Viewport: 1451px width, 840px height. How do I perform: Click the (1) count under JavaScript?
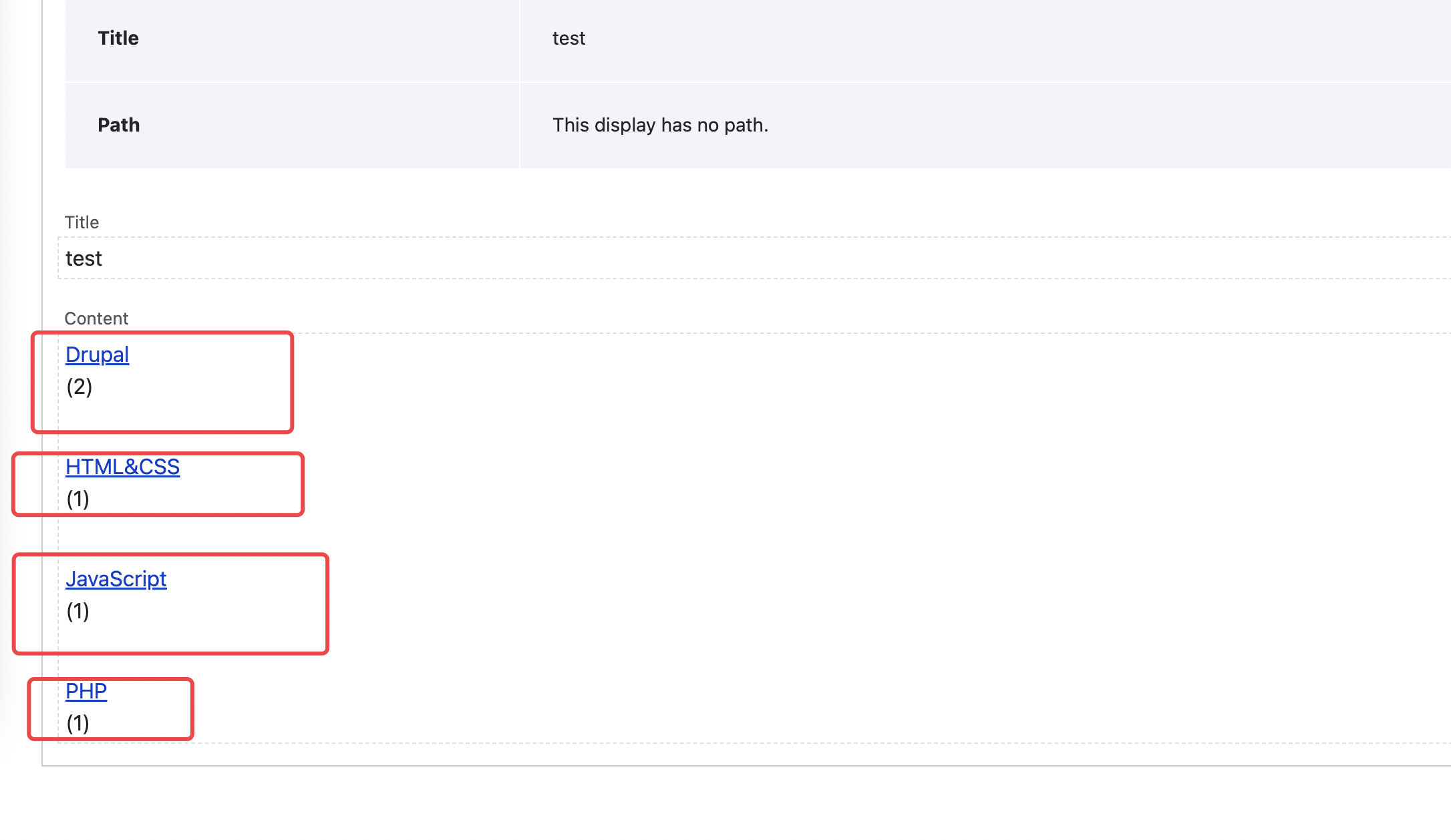click(x=77, y=611)
